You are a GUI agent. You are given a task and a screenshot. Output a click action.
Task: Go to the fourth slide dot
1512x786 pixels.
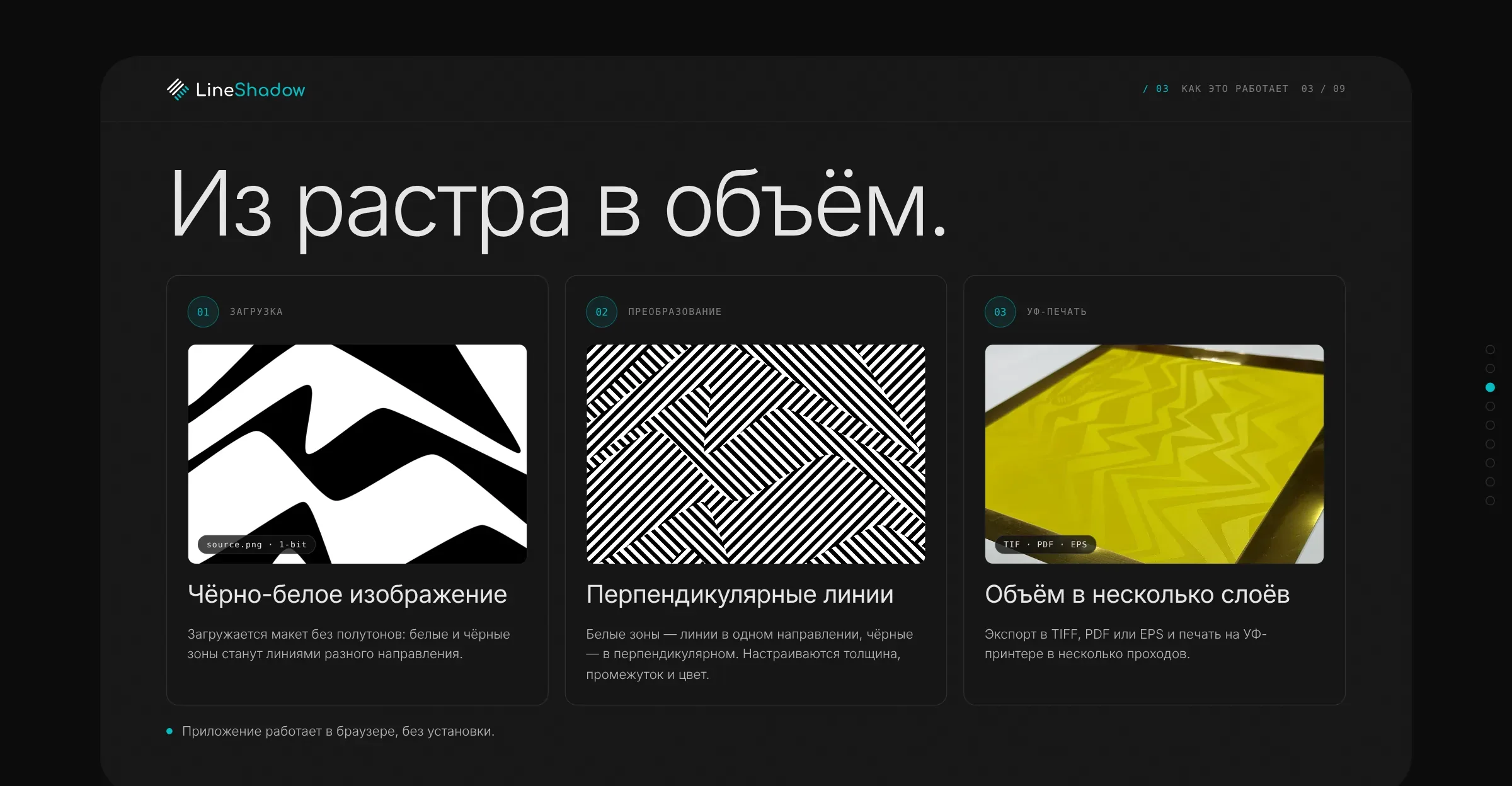click(x=1490, y=406)
